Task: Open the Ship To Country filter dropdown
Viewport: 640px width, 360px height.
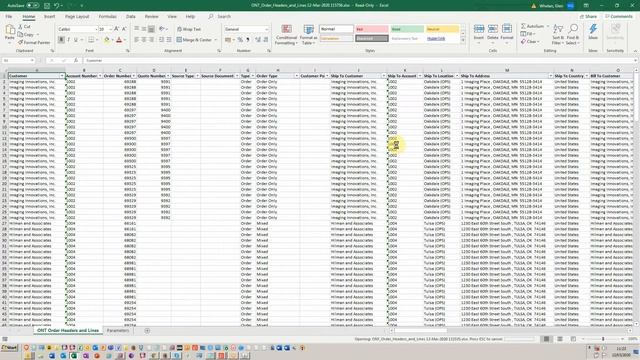Action: (587, 76)
